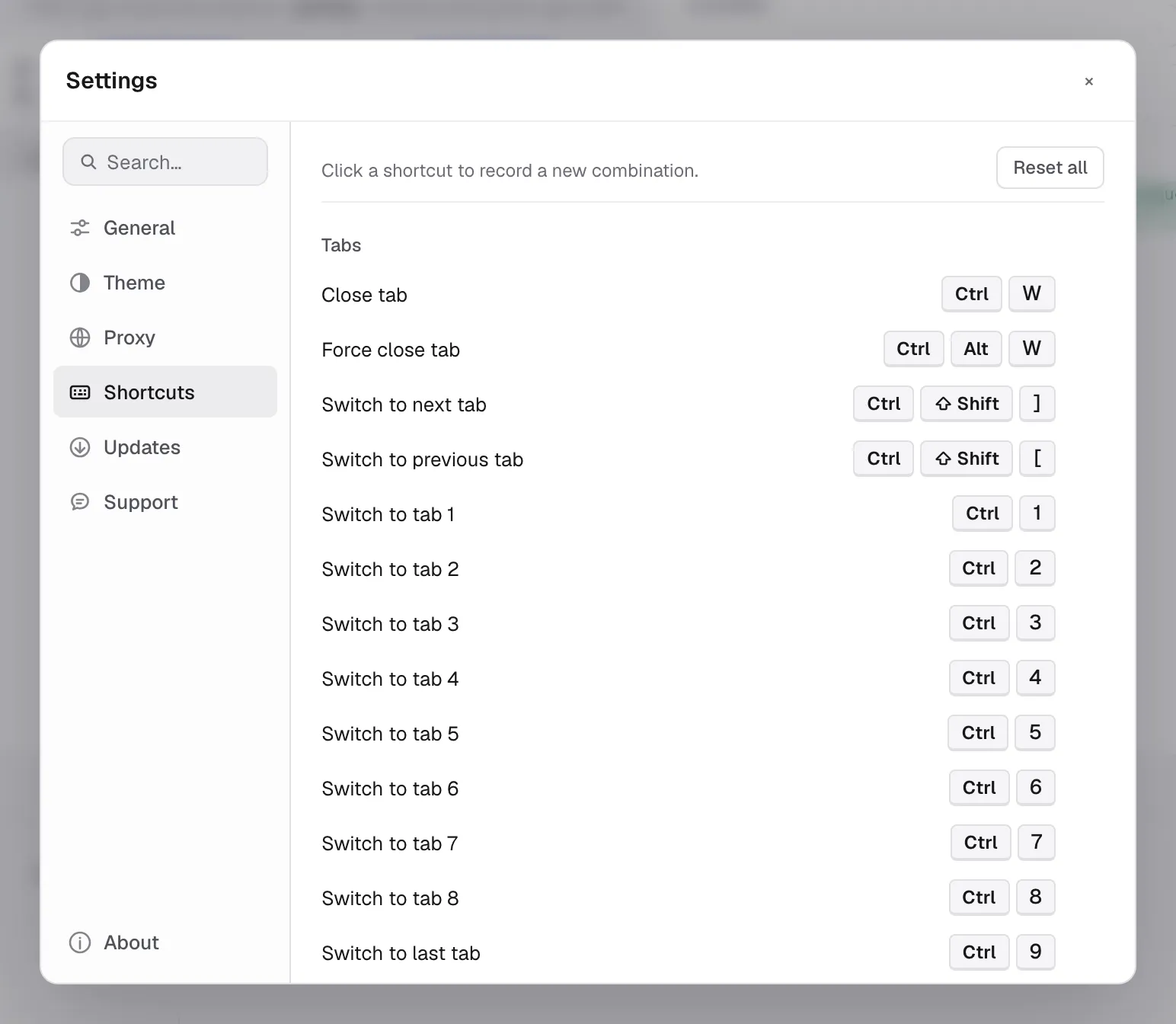1176x1024 pixels.
Task: Open the About section
Action: click(x=165, y=942)
